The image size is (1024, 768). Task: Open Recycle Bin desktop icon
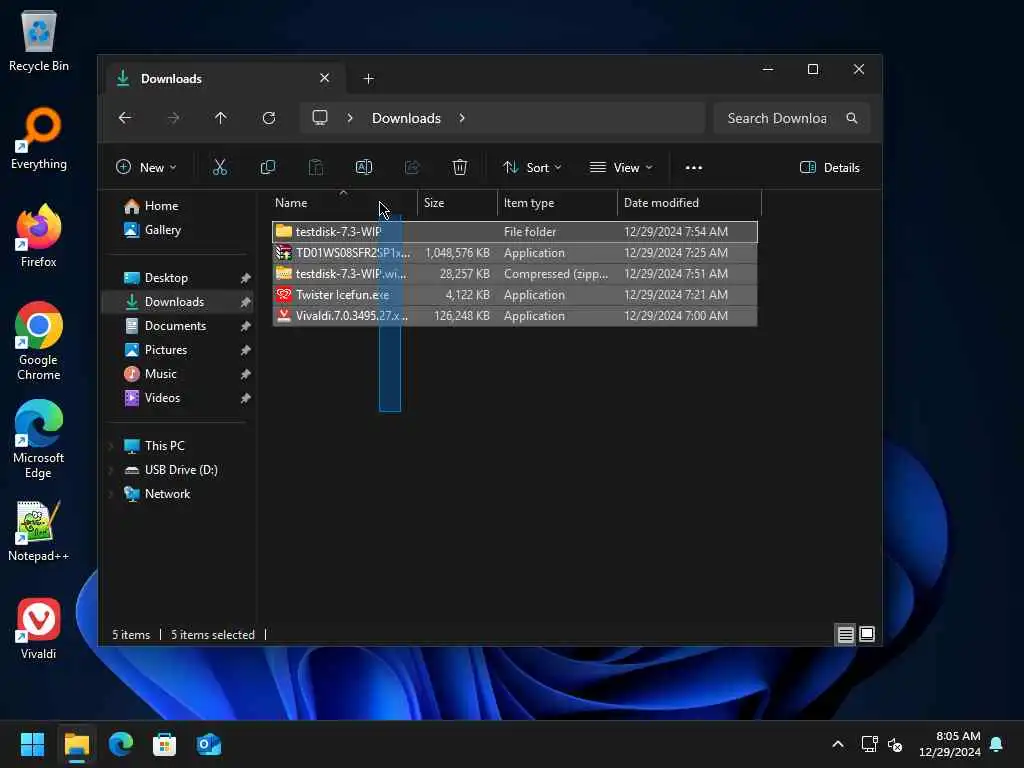pos(39,42)
